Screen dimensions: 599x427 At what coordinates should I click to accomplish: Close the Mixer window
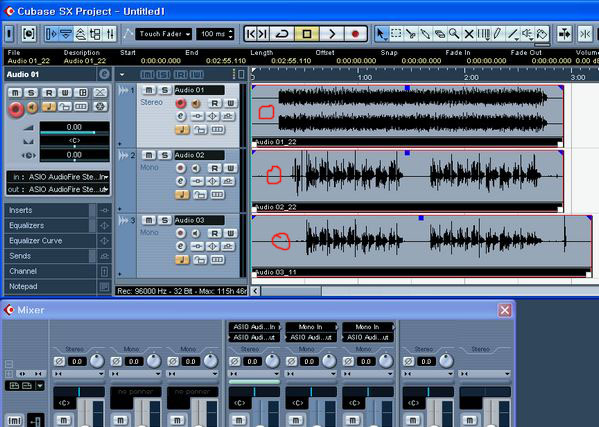[504, 310]
